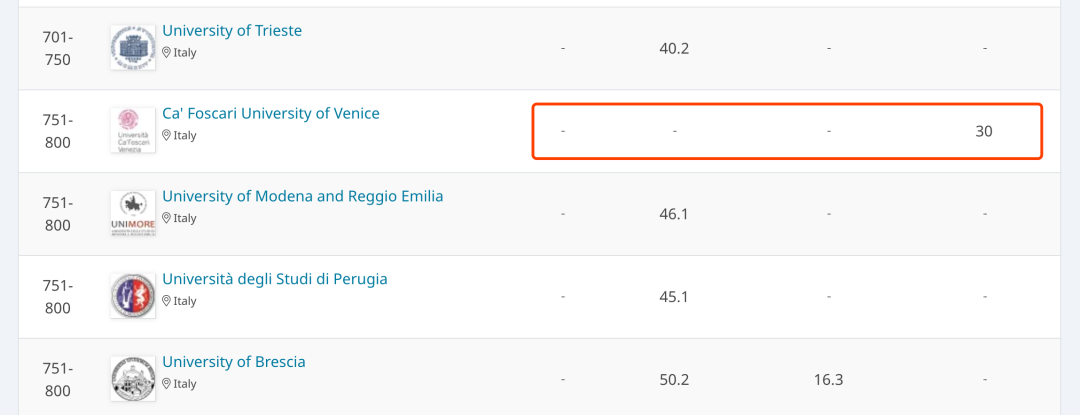This screenshot has width=1080, height=415.
Task: Click the 701-750 rank for Trieste
Action: (57, 48)
